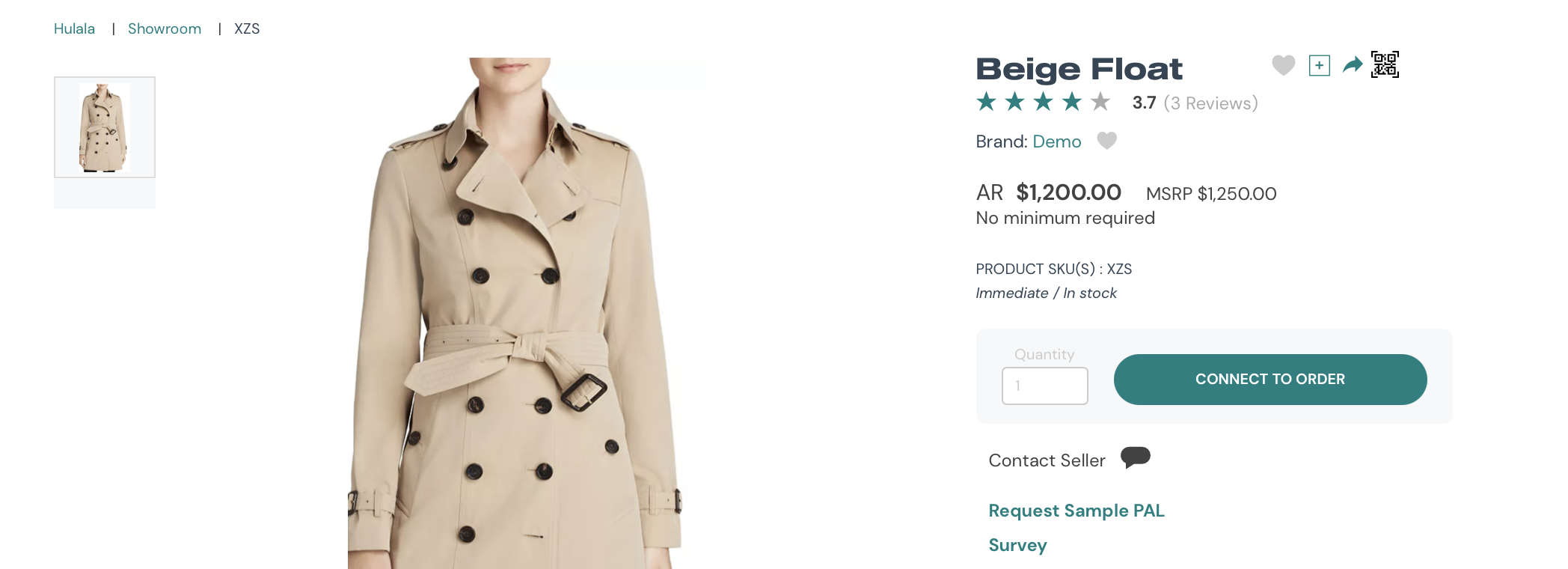
Task: Click CONNECT TO ORDER
Action: pos(1270,380)
